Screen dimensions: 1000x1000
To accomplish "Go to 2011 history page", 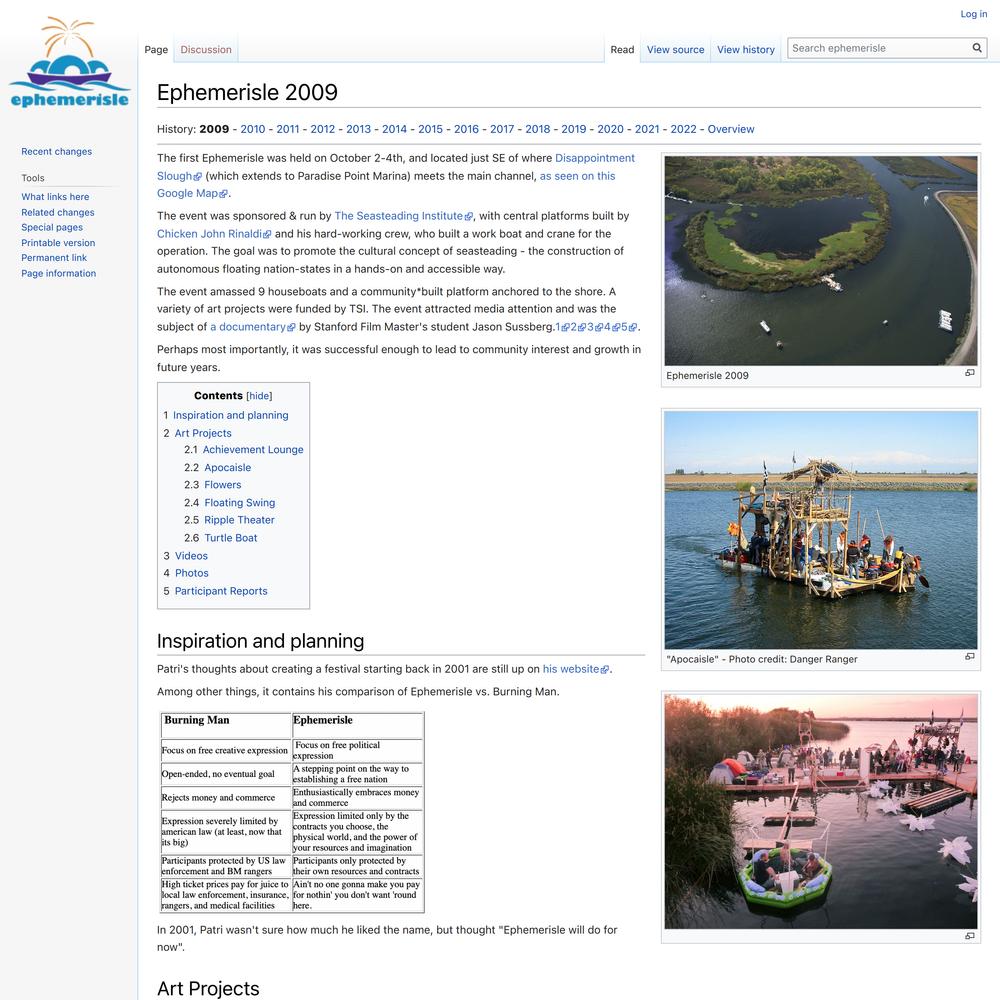I will click(288, 129).
